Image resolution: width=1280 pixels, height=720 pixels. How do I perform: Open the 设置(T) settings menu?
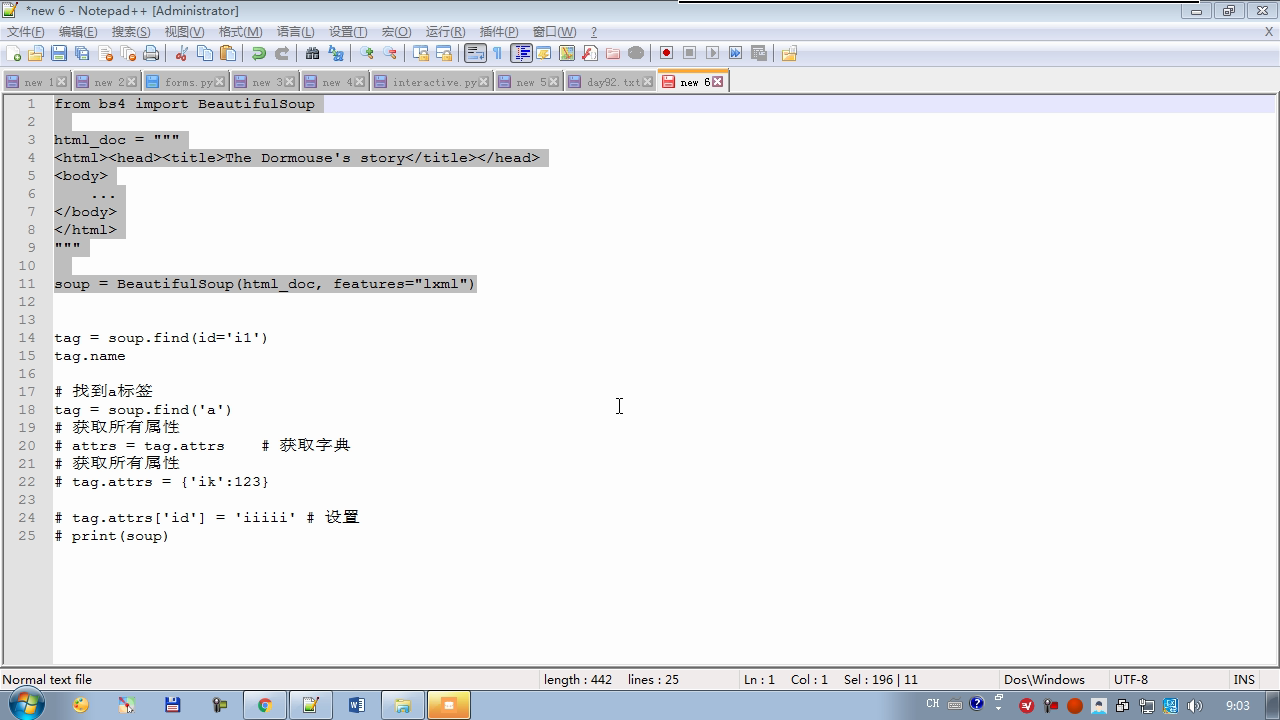pos(348,32)
